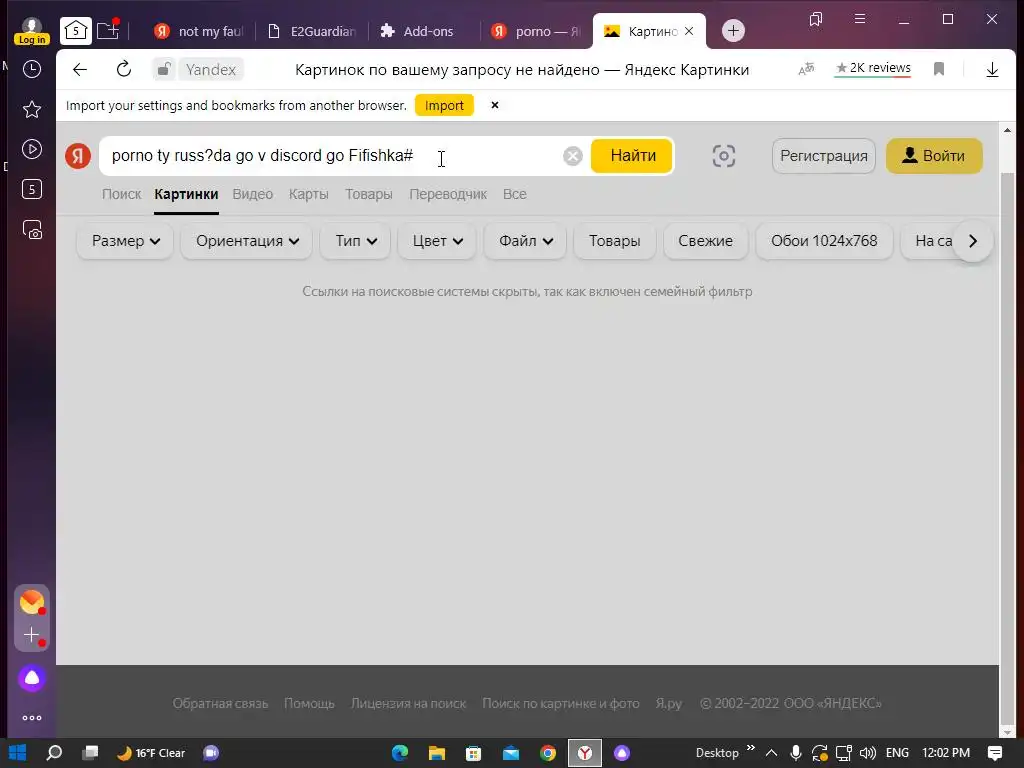1024x768 pixels.
Task: Open the Обратная связь footer link
Action: click(x=220, y=703)
